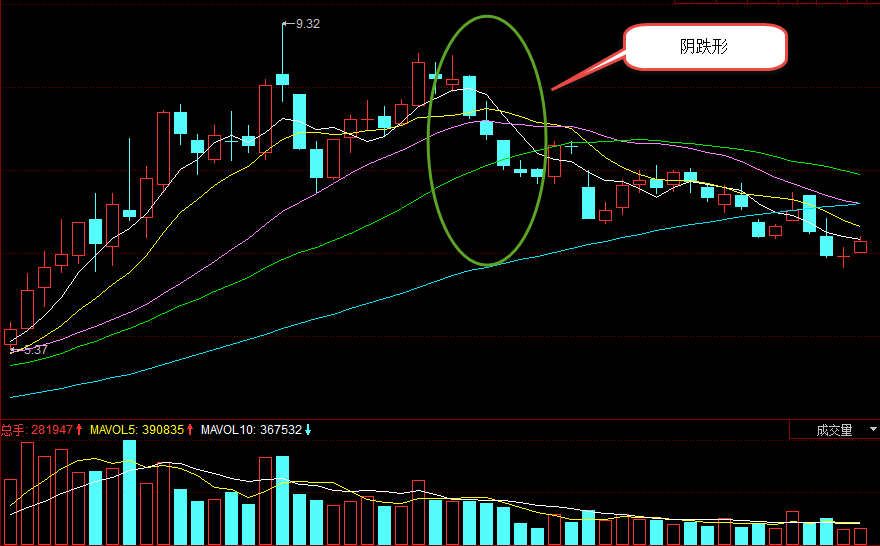The width and height of the screenshot is (880, 546).
Task: Open the 成交量 indicator dropdown
Action: coord(834,430)
